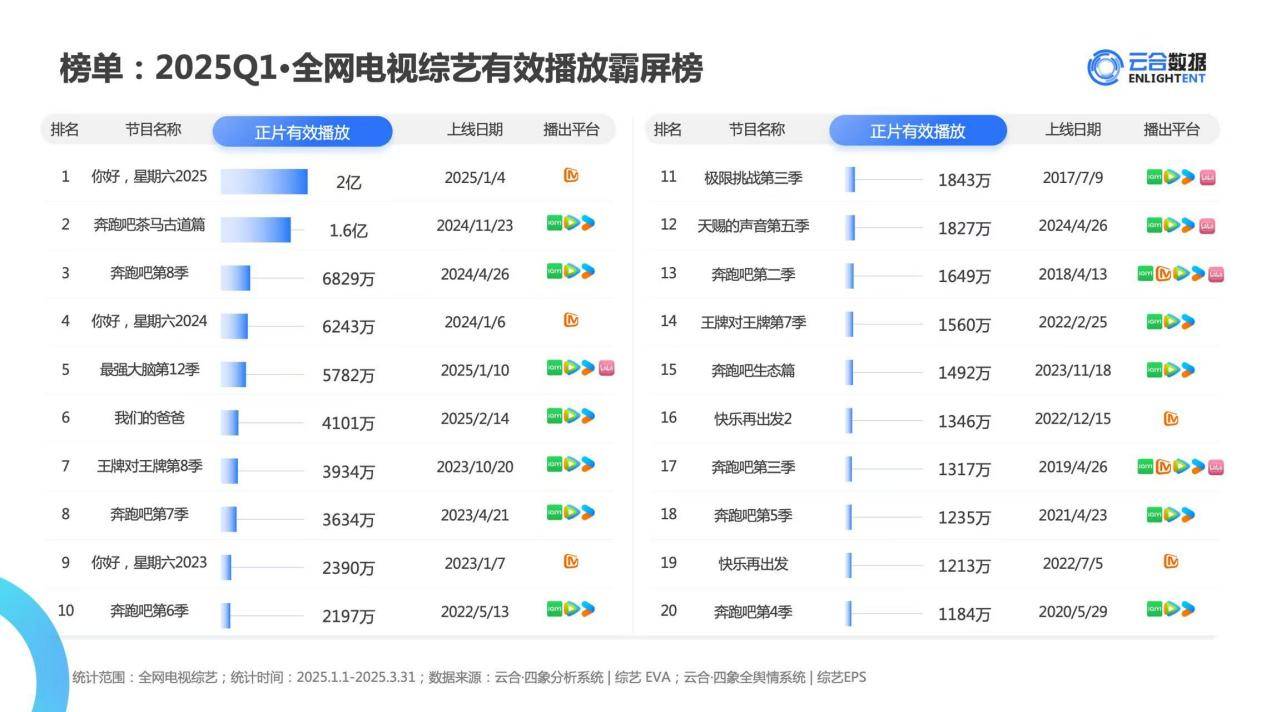Click the play count 6243万

click(348, 327)
